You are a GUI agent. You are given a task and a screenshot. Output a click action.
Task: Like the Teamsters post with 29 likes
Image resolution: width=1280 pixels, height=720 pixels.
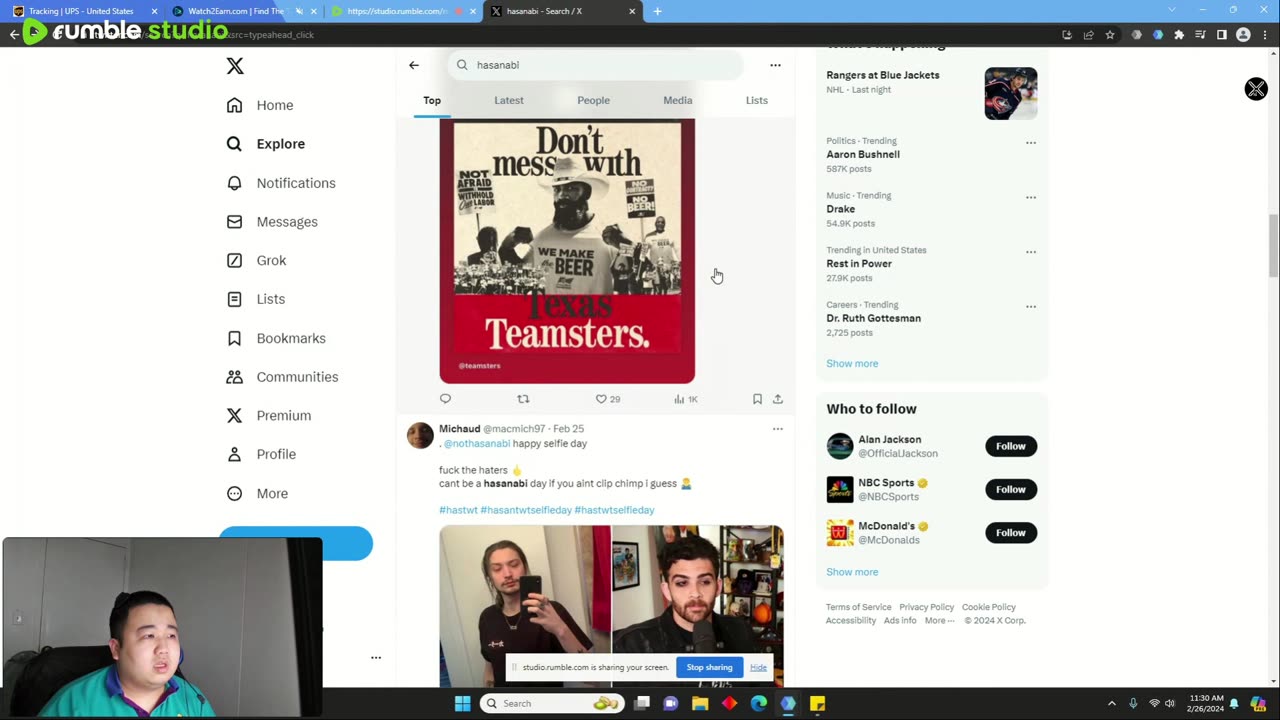(x=608, y=399)
